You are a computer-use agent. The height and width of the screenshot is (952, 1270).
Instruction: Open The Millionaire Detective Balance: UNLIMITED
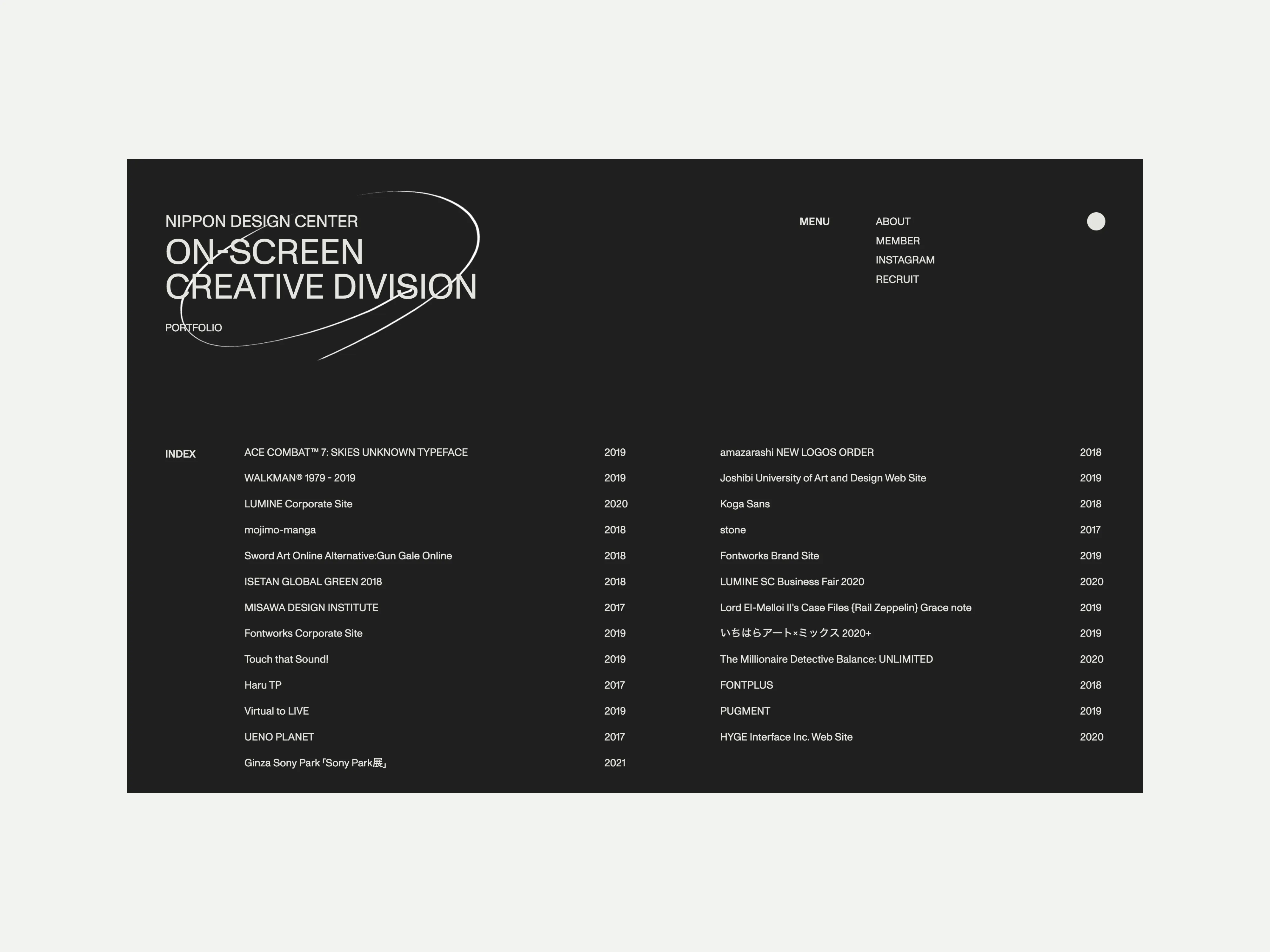(x=825, y=659)
